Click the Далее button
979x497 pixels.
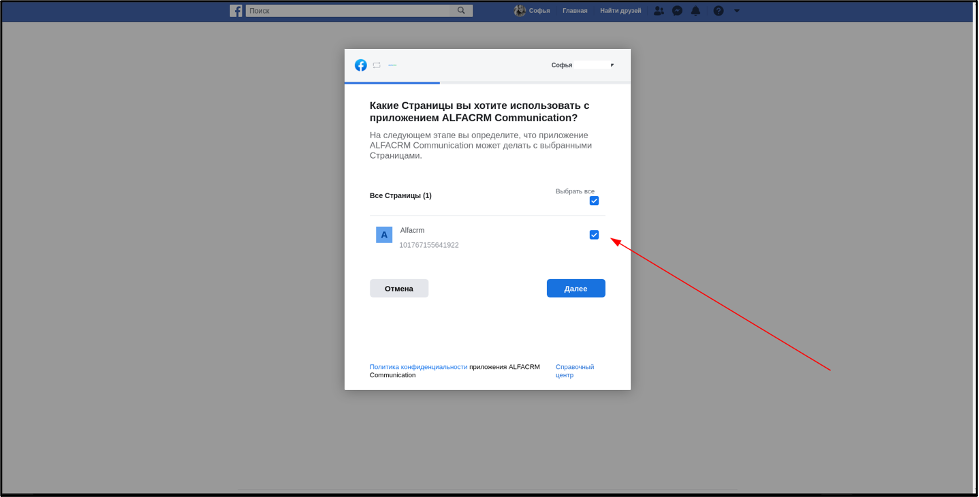pos(576,288)
